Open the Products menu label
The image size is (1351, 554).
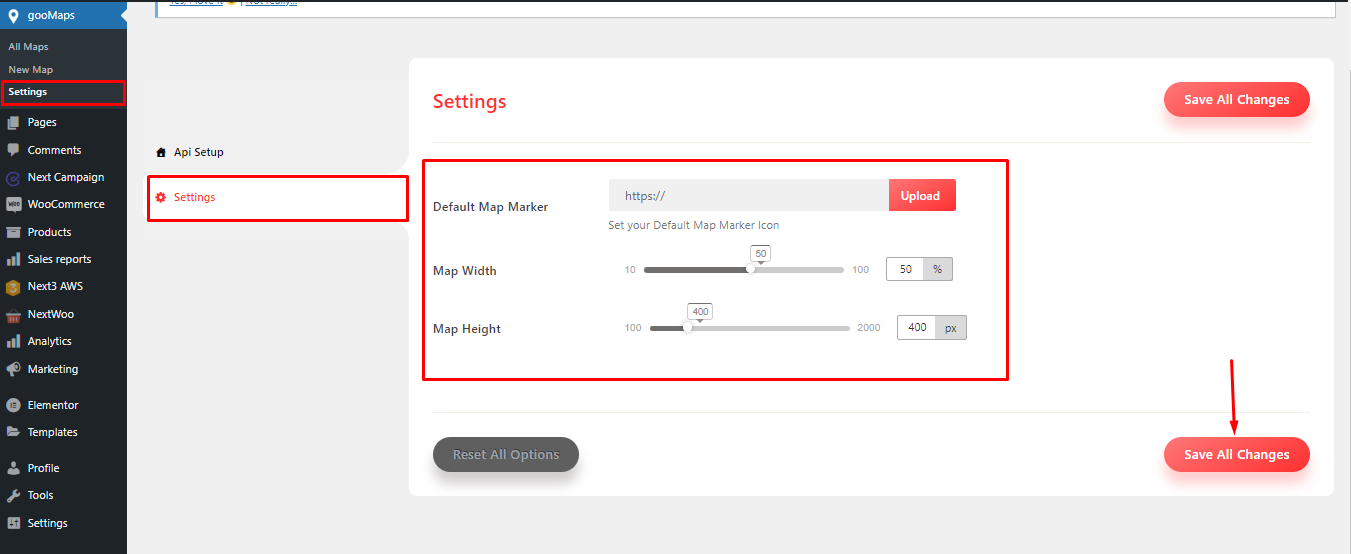(x=49, y=232)
